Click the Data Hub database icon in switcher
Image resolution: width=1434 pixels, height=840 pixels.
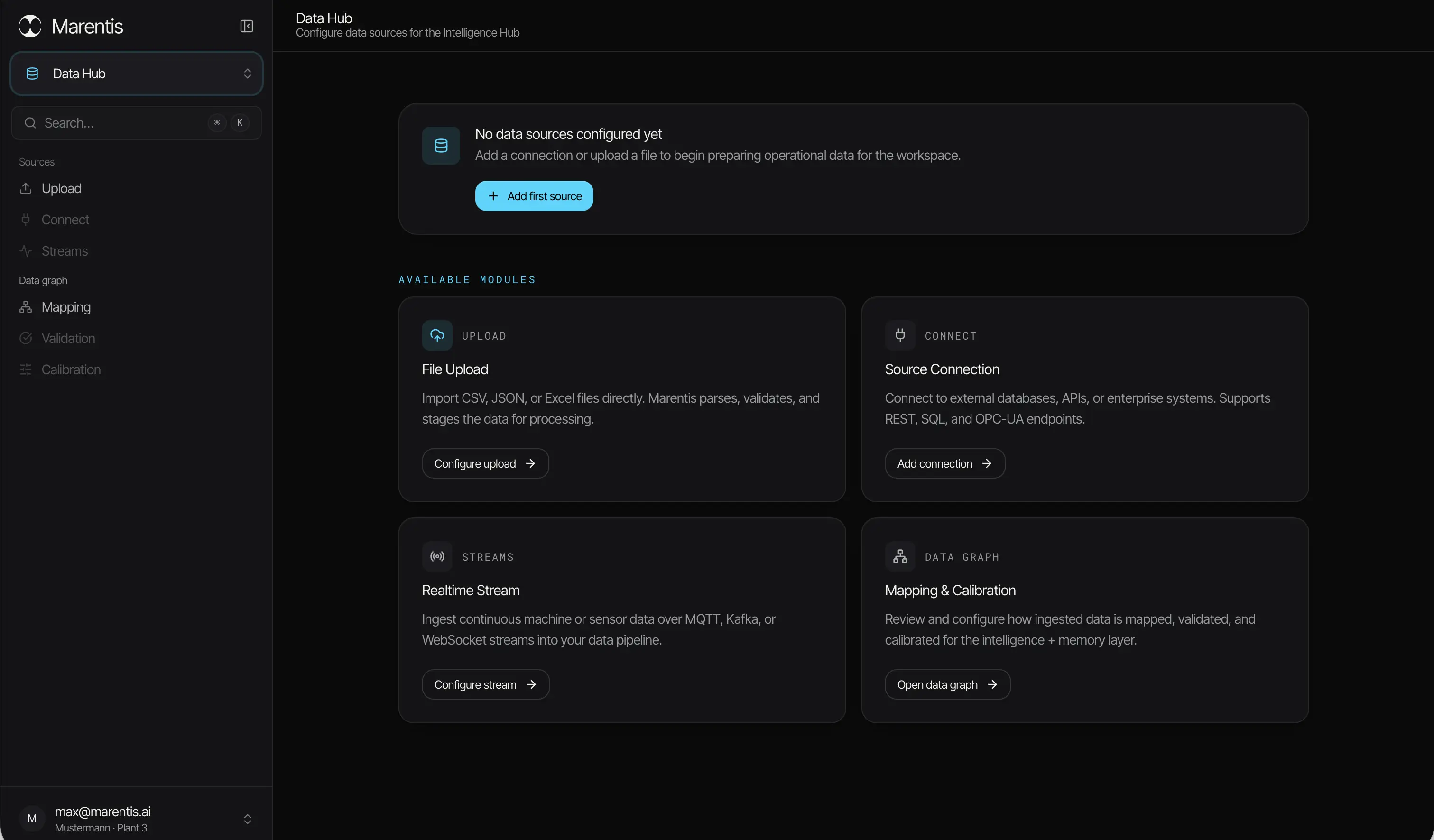(x=32, y=74)
